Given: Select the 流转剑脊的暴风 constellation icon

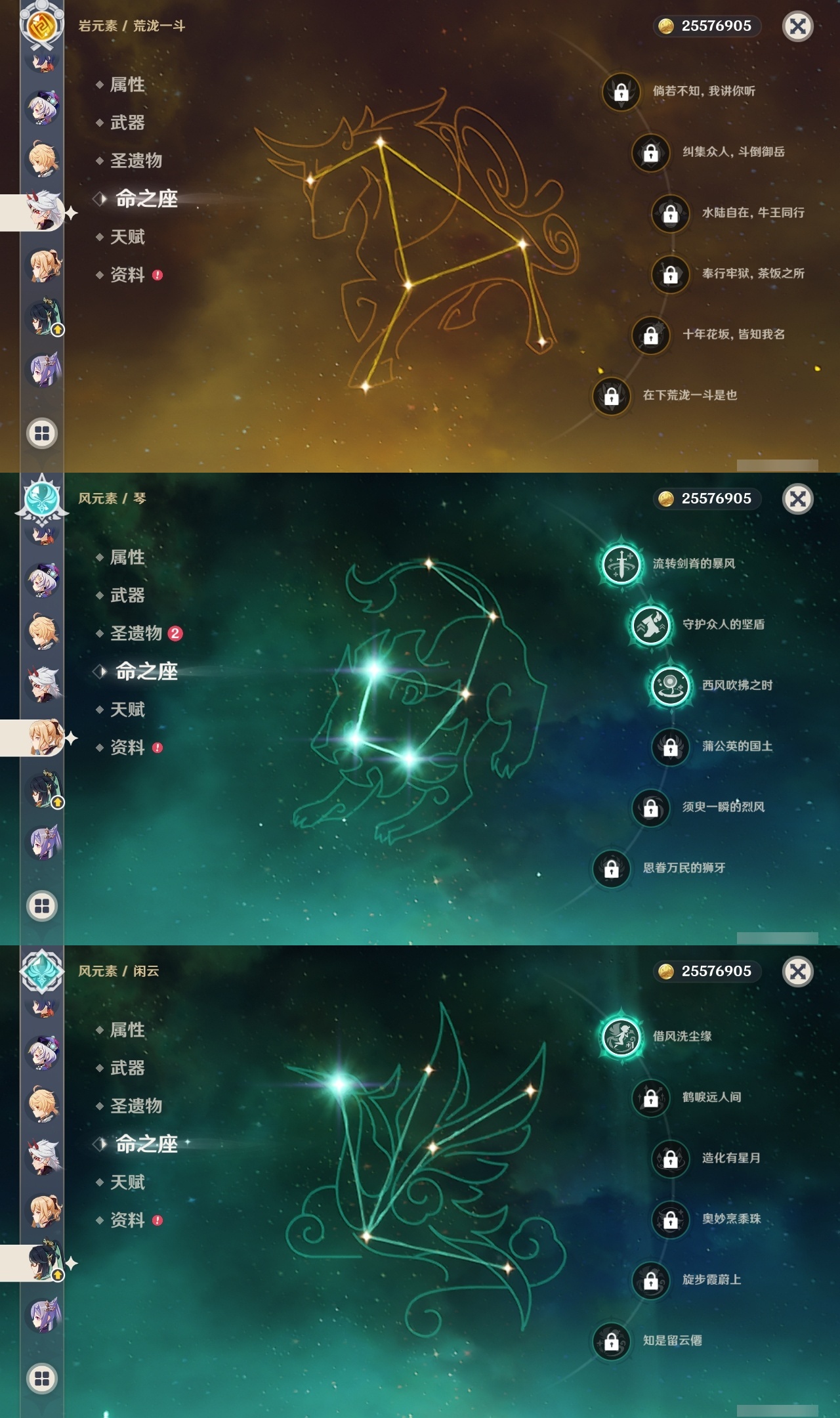Looking at the screenshot, I should (621, 564).
